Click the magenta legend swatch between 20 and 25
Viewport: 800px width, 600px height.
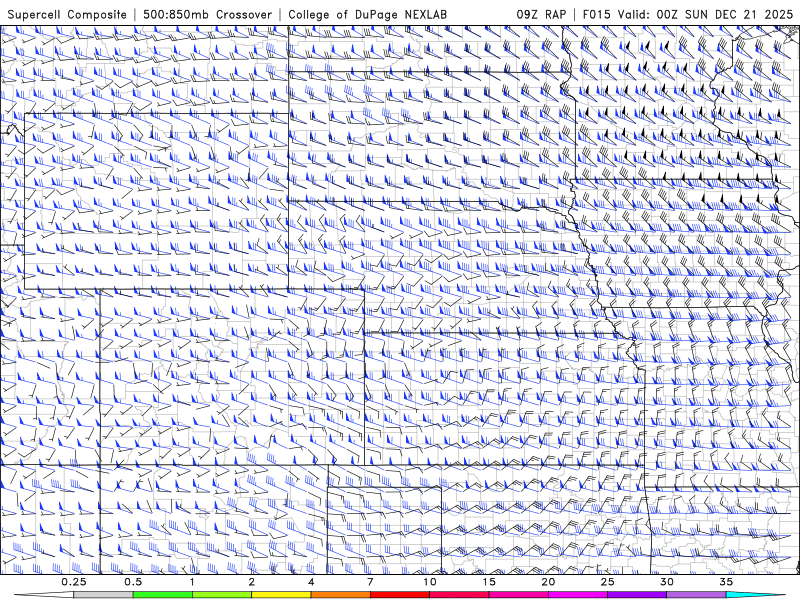point(578,595)
